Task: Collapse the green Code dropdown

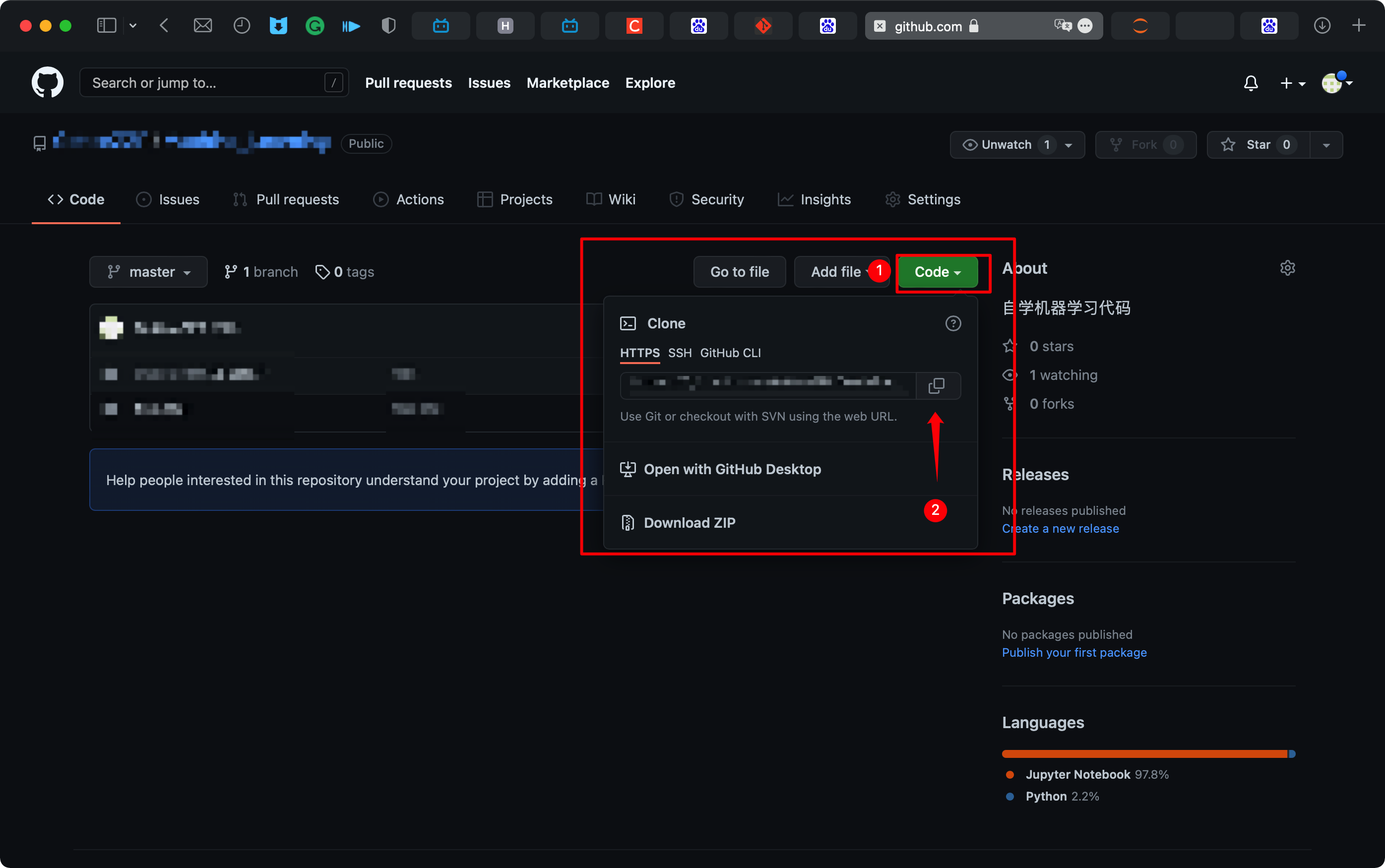Action: pos(938,271)
